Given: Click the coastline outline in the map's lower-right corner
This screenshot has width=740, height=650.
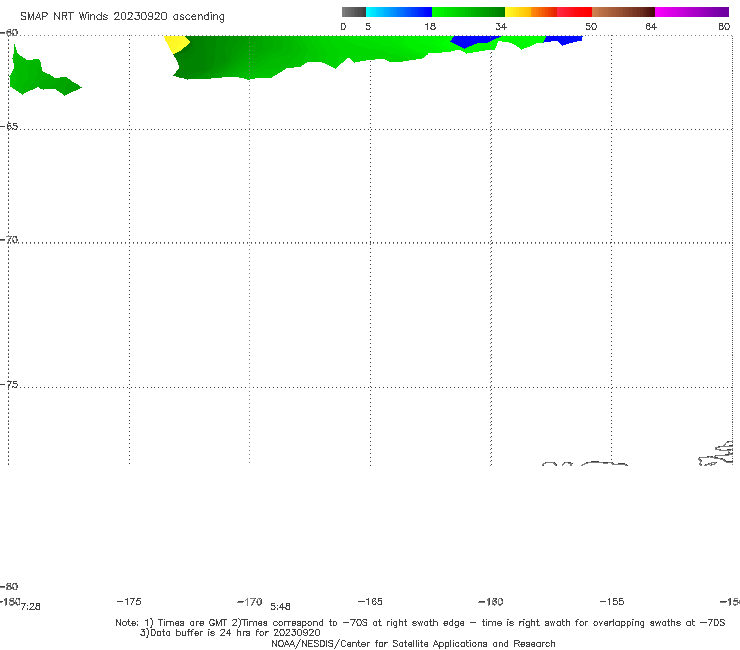Looking at the screenshot, I should pyautogui.click(x=717, y=454).
